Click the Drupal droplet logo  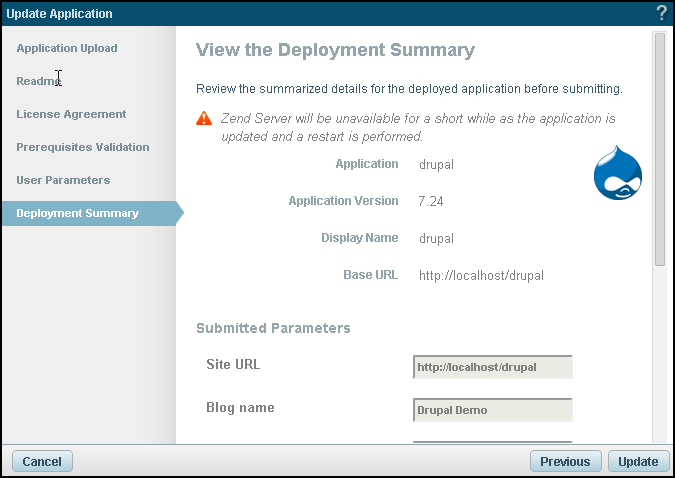point(617,172)
